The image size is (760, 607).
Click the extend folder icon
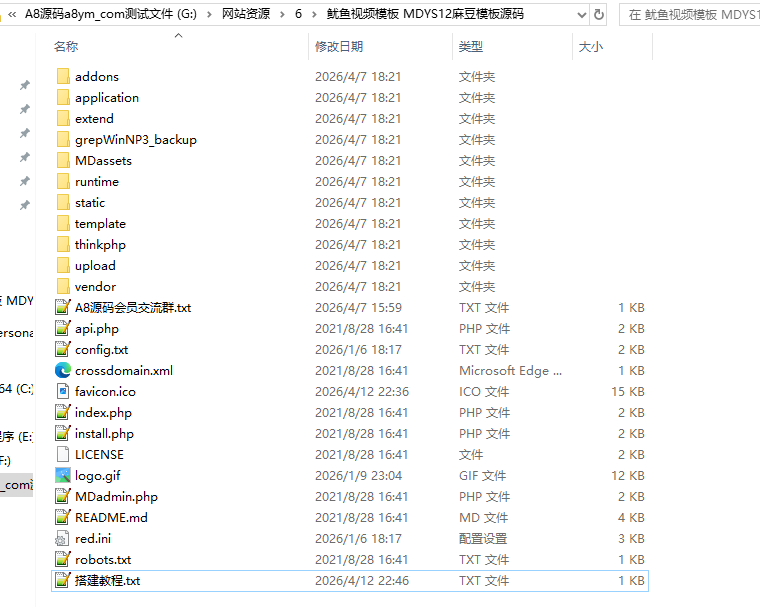point(63,118)
